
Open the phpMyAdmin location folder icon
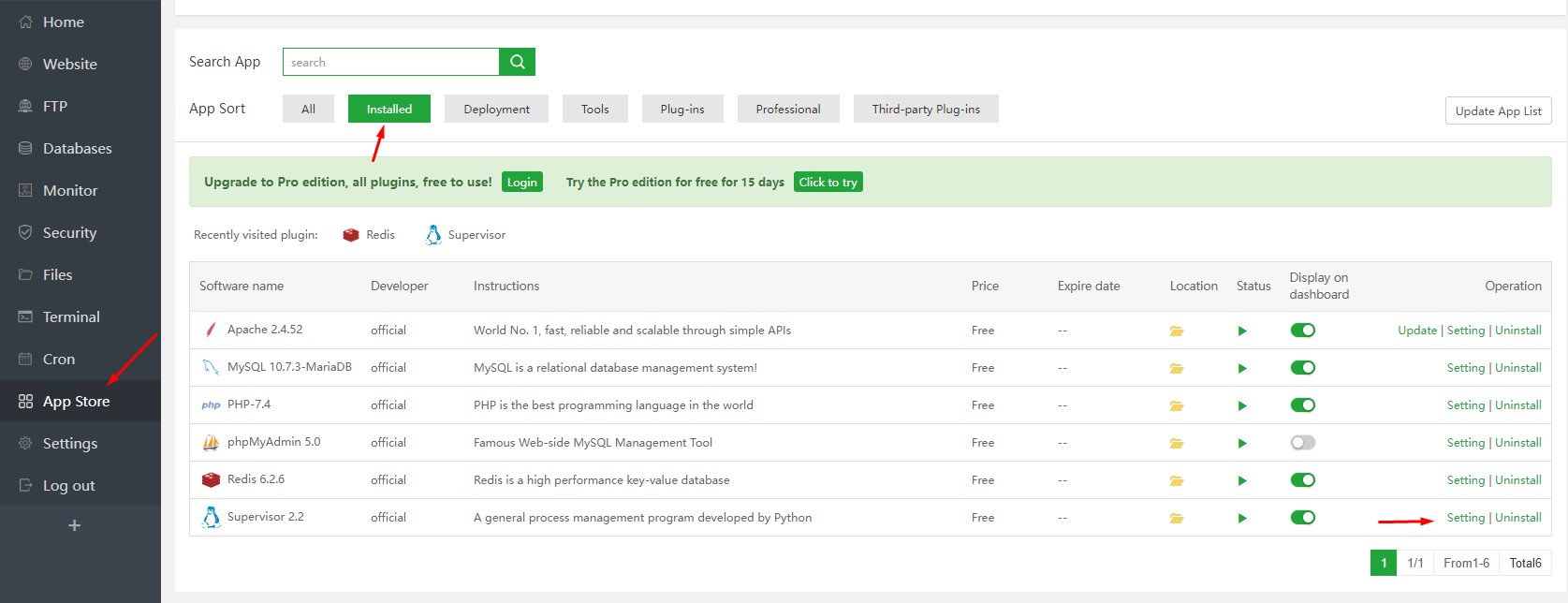(1177, 443)
